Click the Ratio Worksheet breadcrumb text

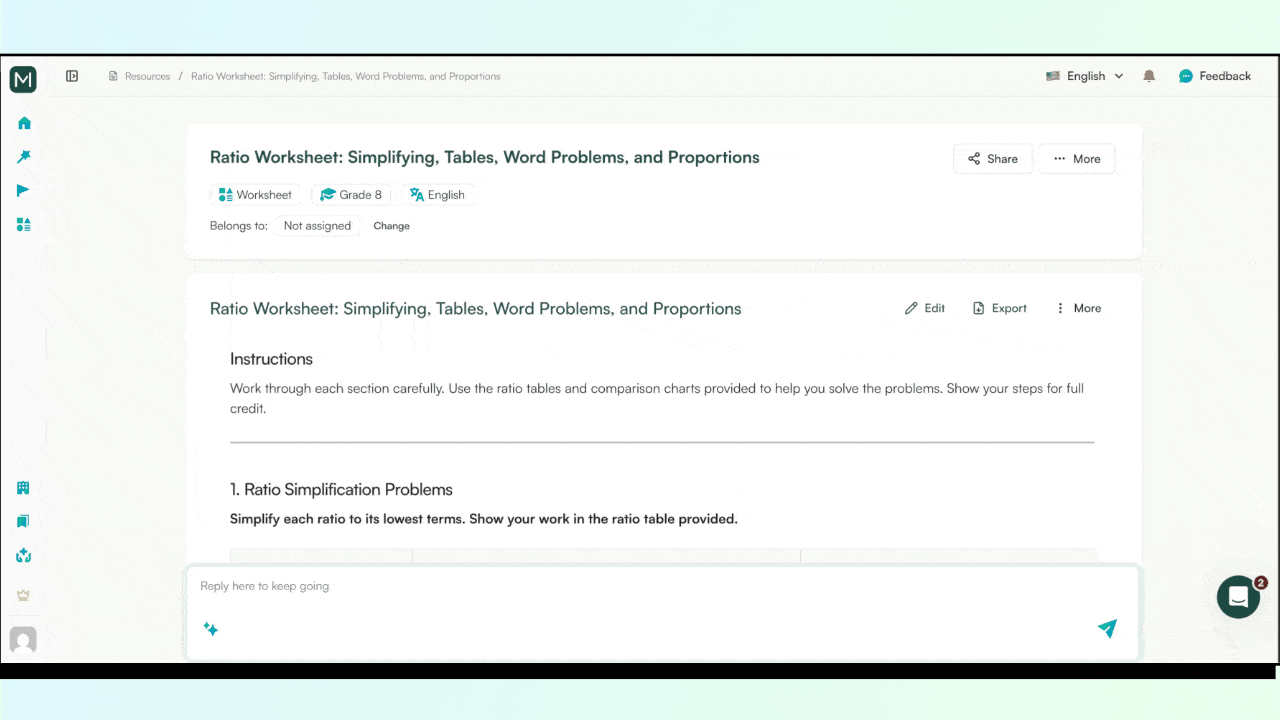click(346, 76)
